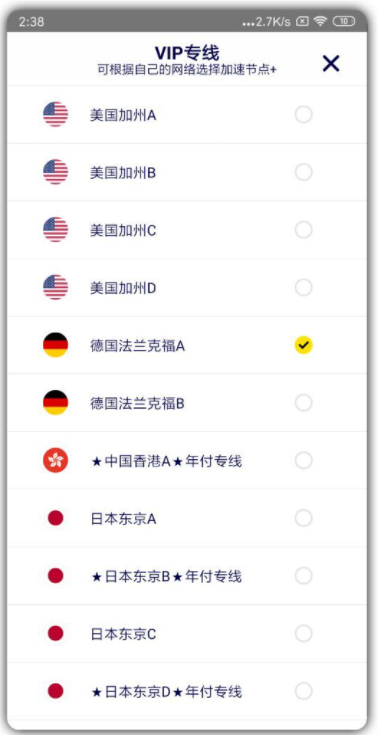This screenshot has width=379, height=735.
Task: Choose the 美国加州D node entry
Action: [x=187, y=287]
